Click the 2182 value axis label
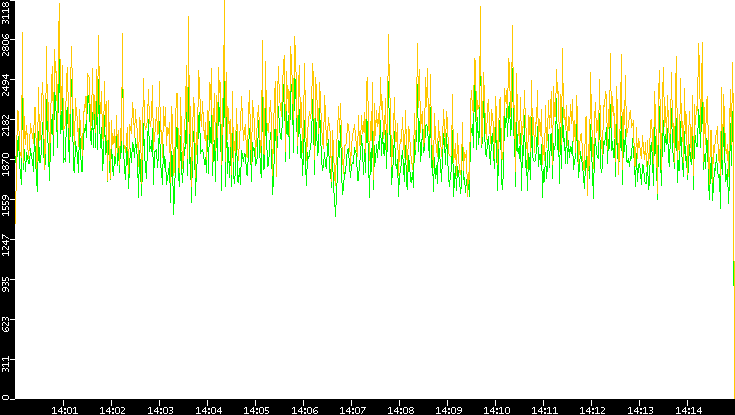This screenshot has width=735, height=415. 6,125
